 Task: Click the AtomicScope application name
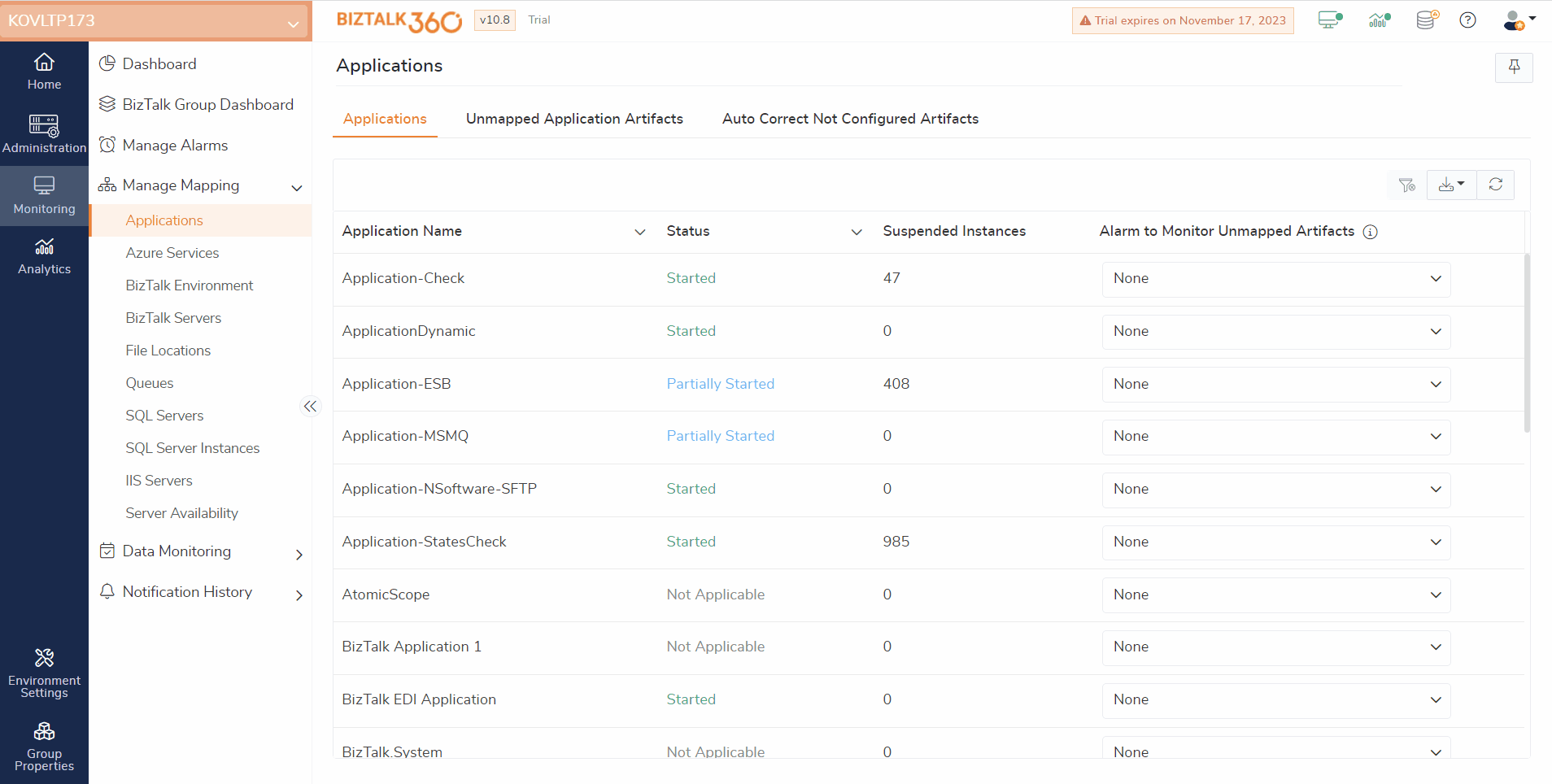(386, 595)
